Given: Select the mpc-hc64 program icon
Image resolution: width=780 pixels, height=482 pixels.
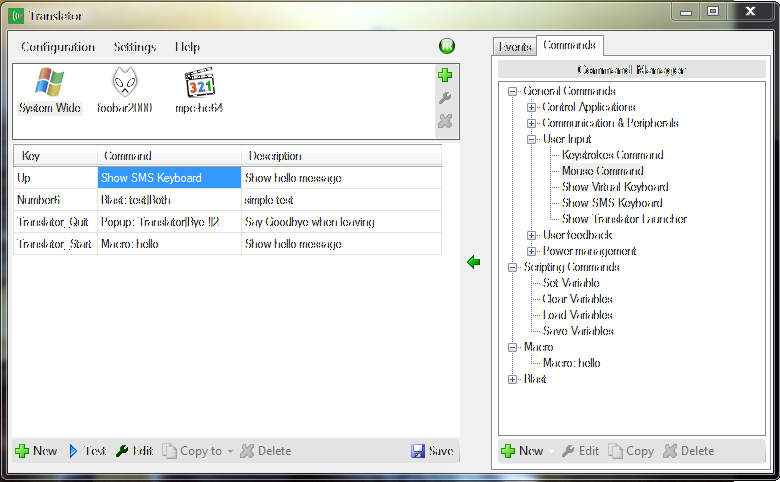Looking at the screenshot, I should (x=199, y=91).
